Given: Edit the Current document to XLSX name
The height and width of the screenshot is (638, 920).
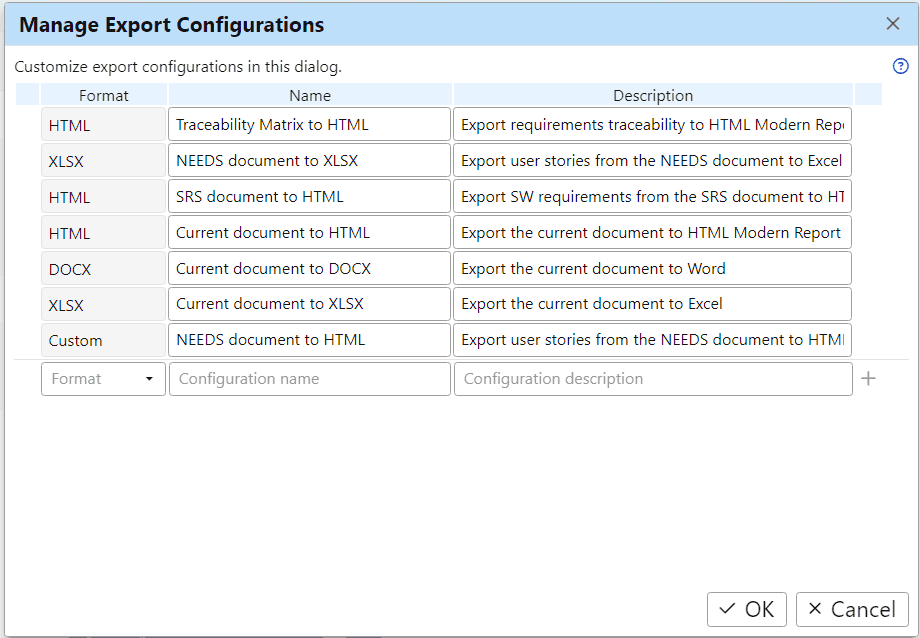Looking at the screenshot, I should click(x=310, y=304).
